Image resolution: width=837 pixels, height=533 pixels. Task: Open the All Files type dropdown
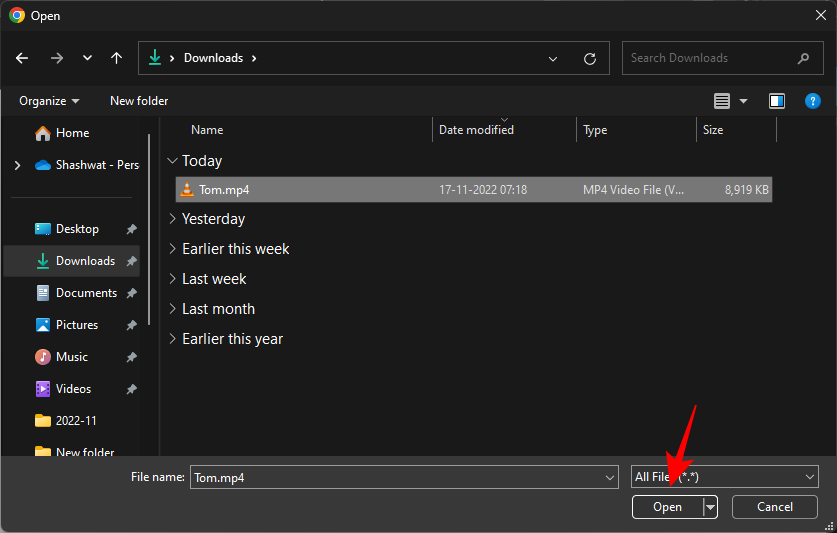725,477
